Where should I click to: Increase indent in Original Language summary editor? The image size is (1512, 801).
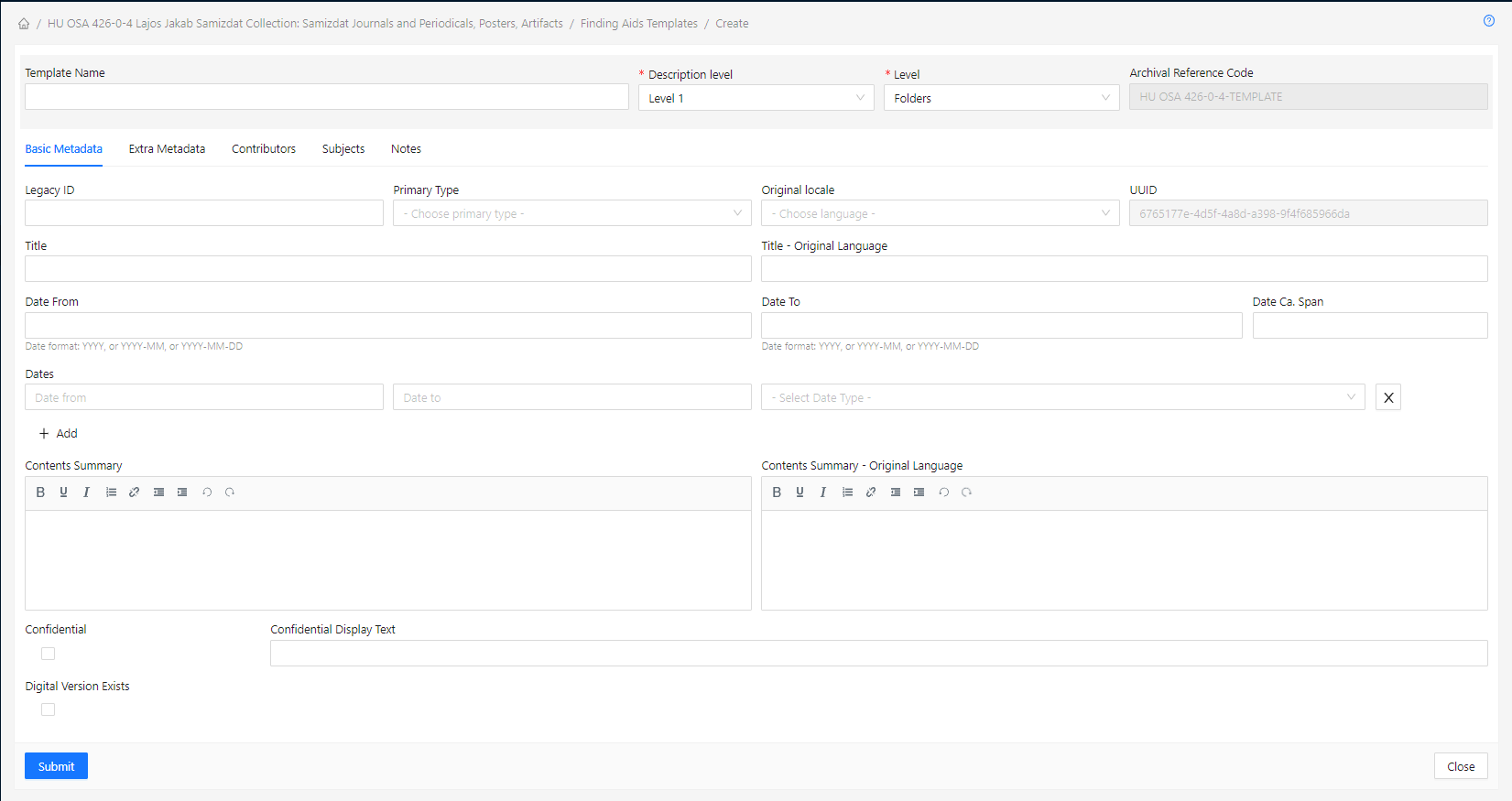(919, 493)
